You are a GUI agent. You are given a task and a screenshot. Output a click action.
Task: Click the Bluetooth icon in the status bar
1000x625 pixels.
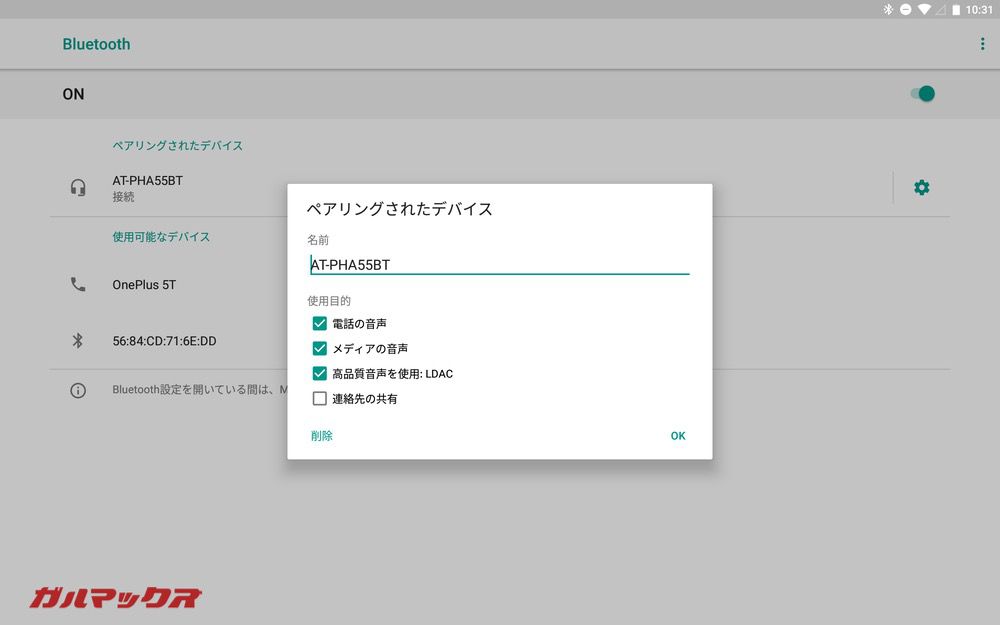[887, 9]
